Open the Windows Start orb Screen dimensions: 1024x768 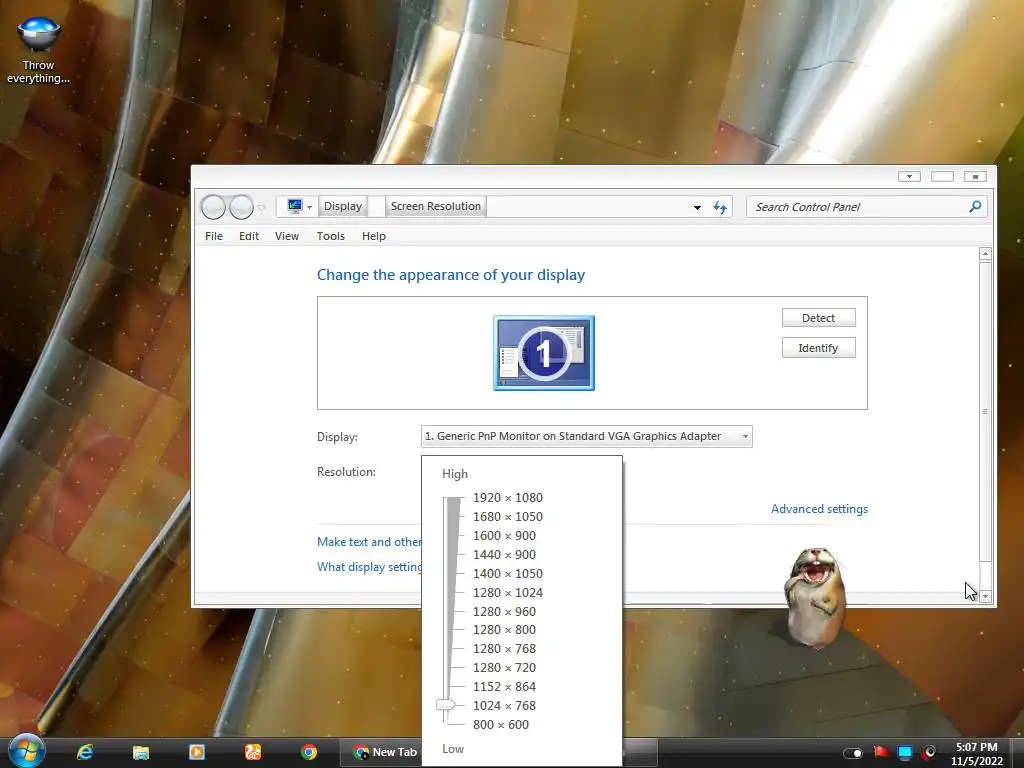coord(27,751)
